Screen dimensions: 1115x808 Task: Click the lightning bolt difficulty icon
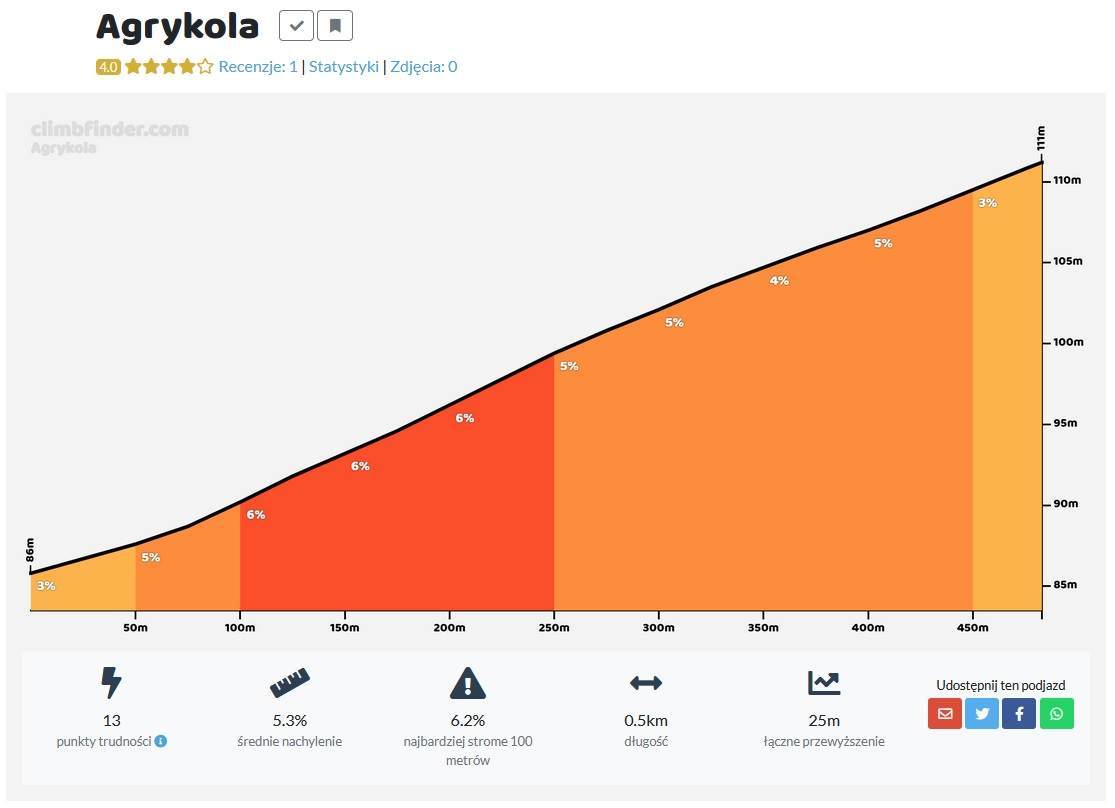[111, 683]
